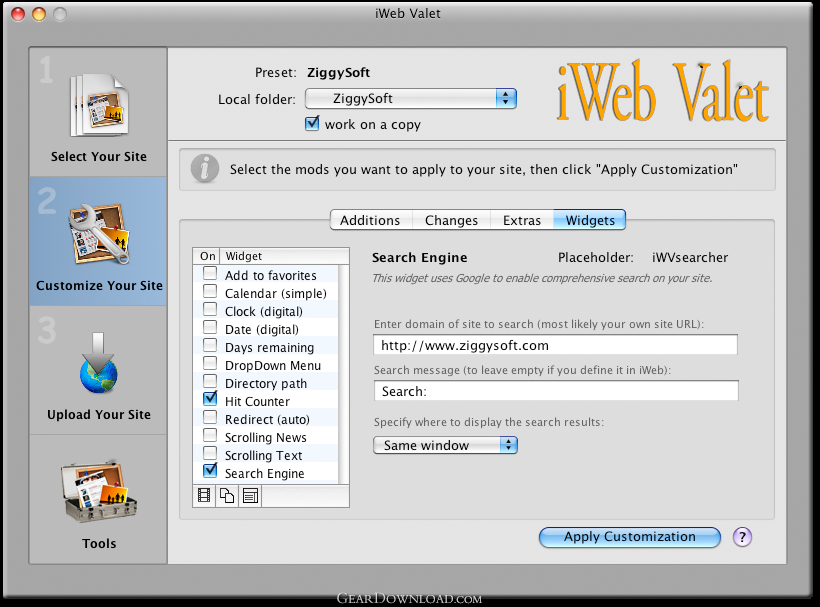Enable the Redirect (auto) widget
This screenshot has height=607, width=820.
pyautogui.click(x=210, y=417)
